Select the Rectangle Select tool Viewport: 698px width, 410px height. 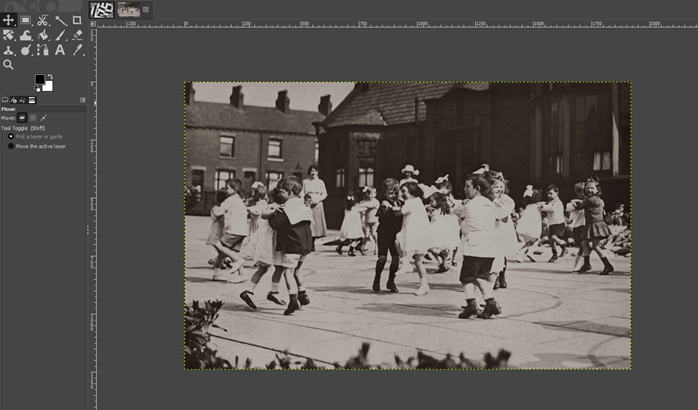pos(25,20)
